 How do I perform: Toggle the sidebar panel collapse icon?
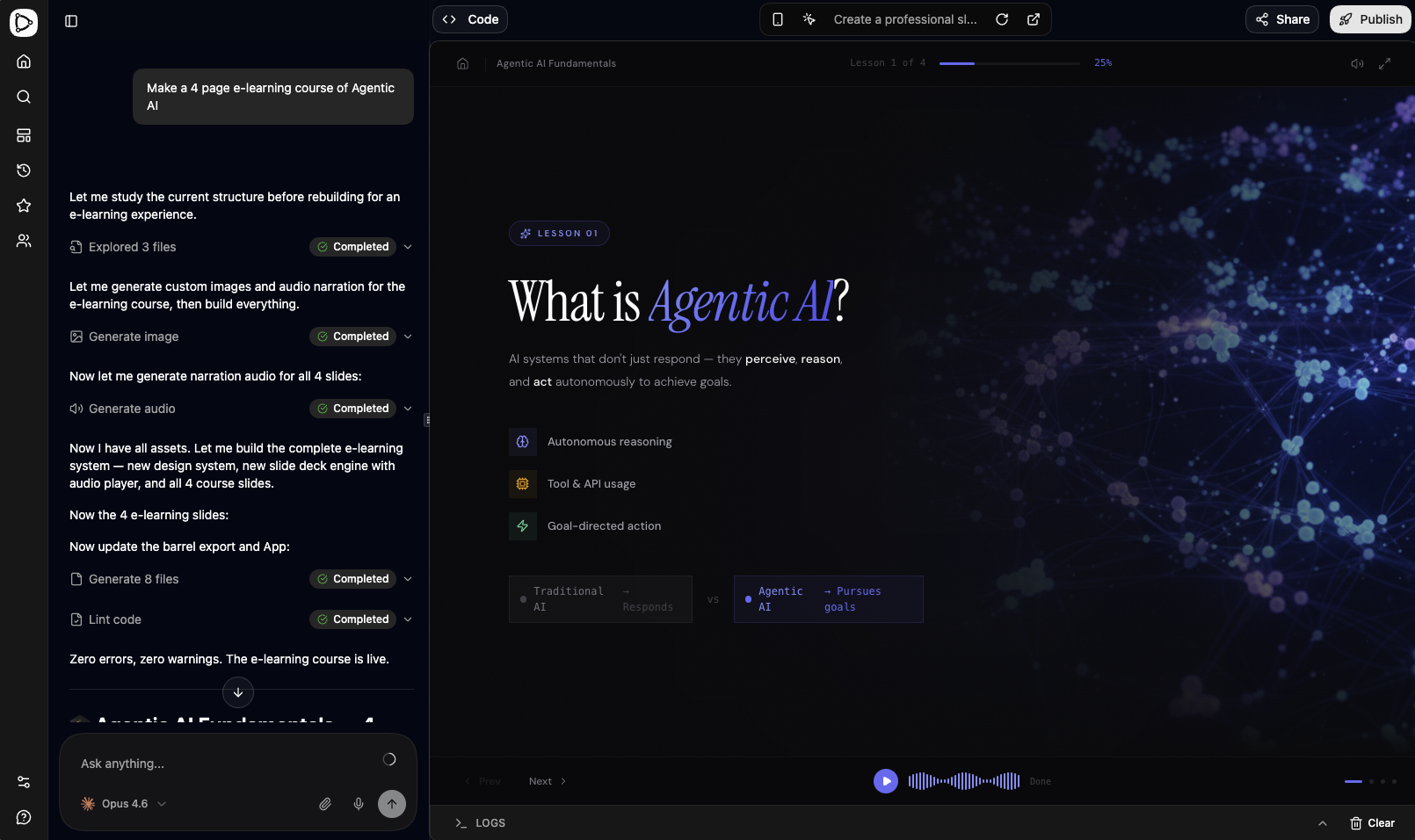tap(71, 21)
